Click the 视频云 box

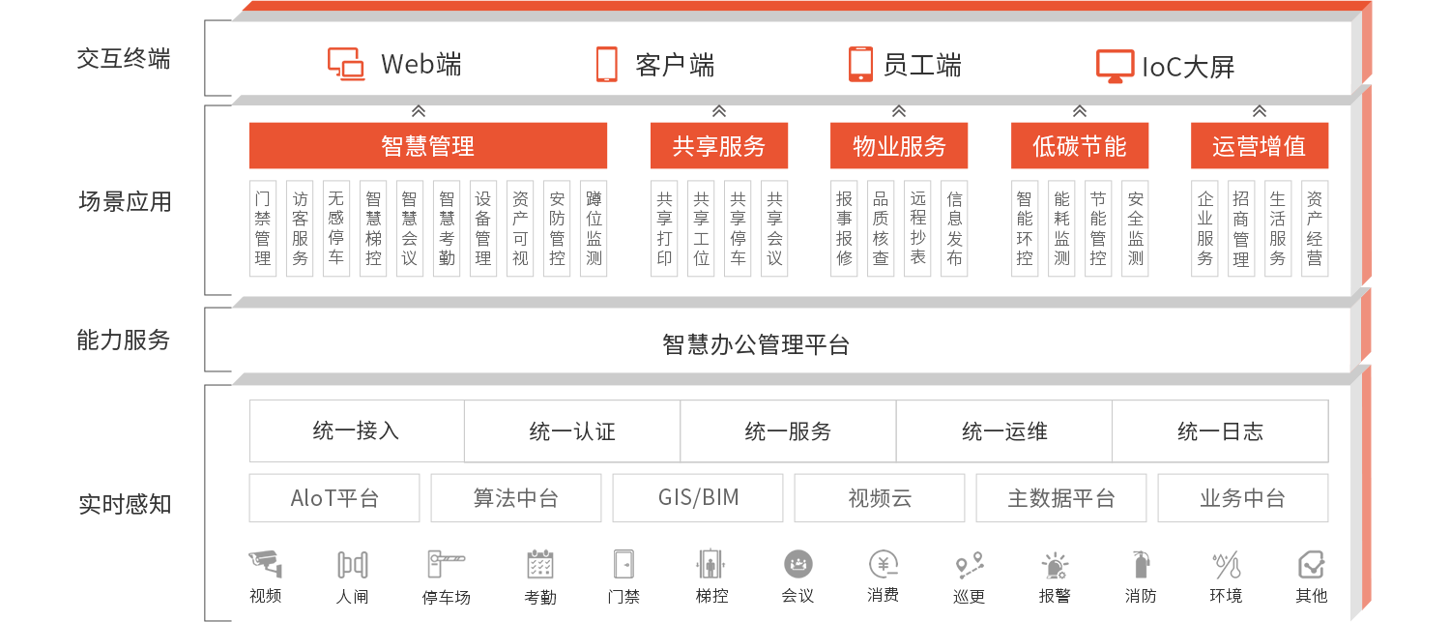pos(880,498)
